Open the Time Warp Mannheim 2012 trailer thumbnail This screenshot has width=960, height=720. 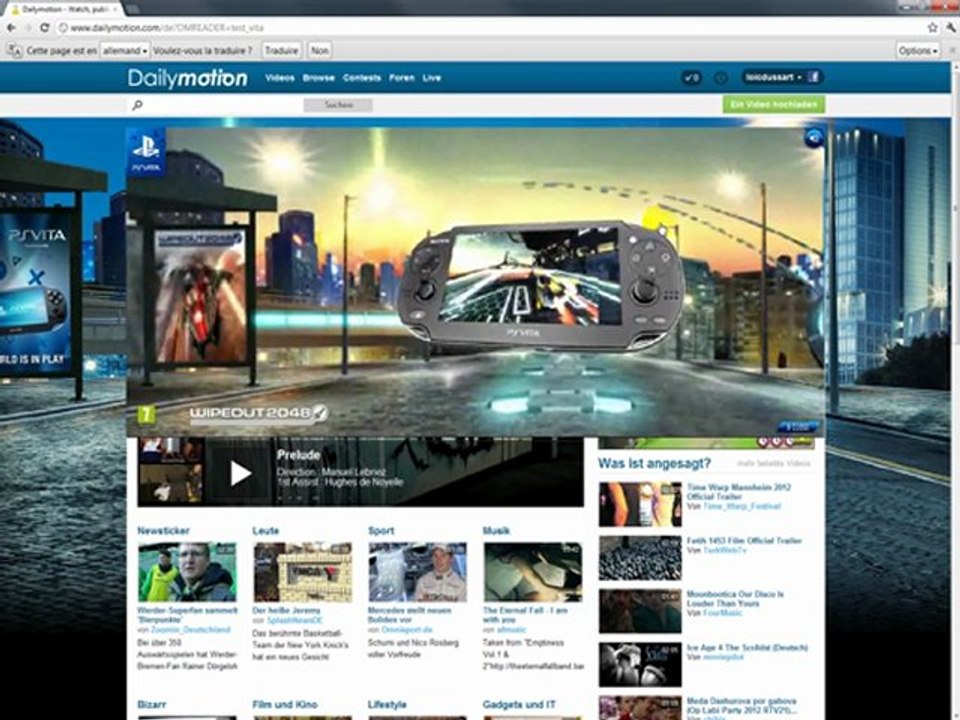click(640, 504)
